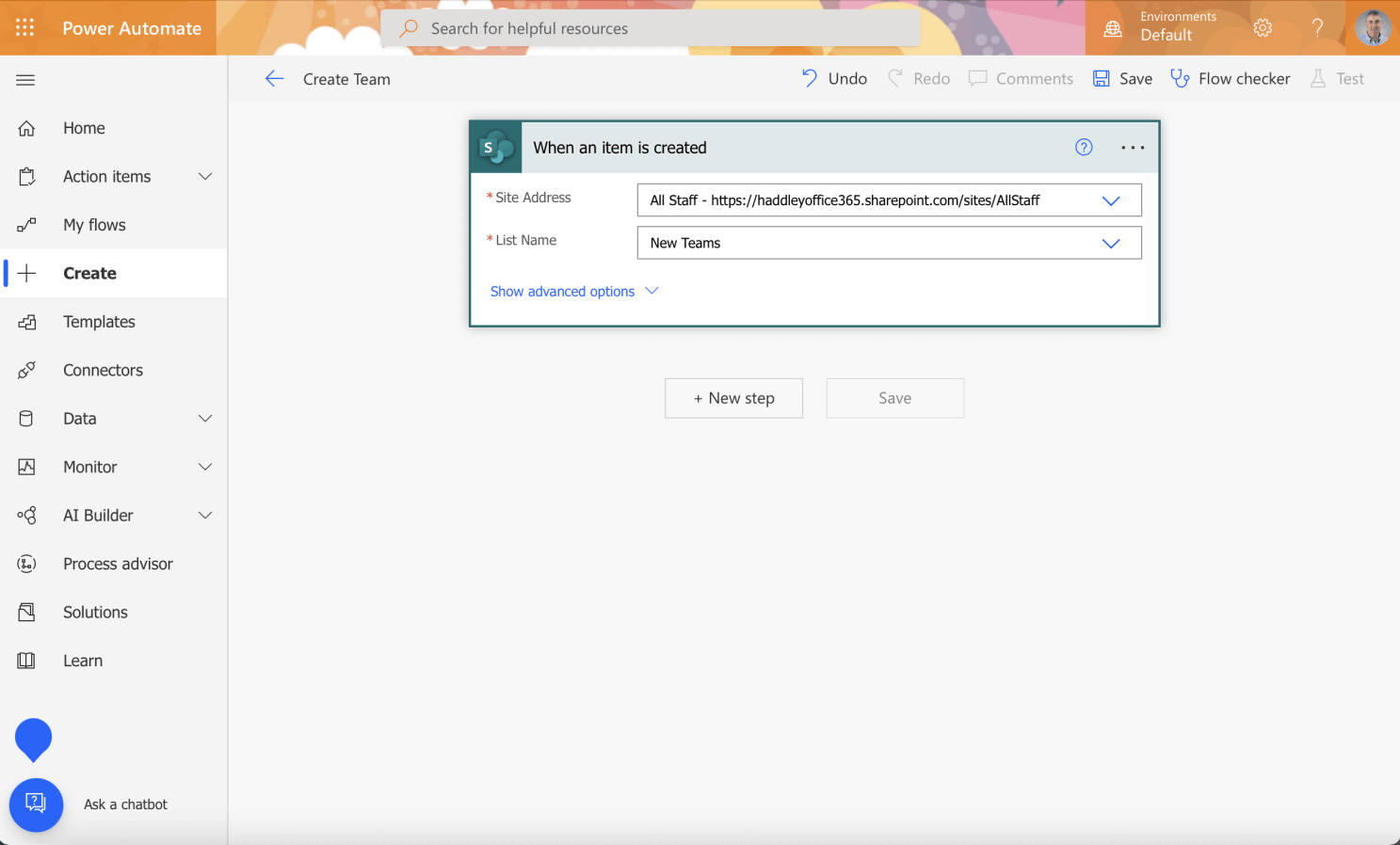The width and height of the screenshot is (1400, 845).
Task: Open trigger help info icon
Action: point(1084,147)
